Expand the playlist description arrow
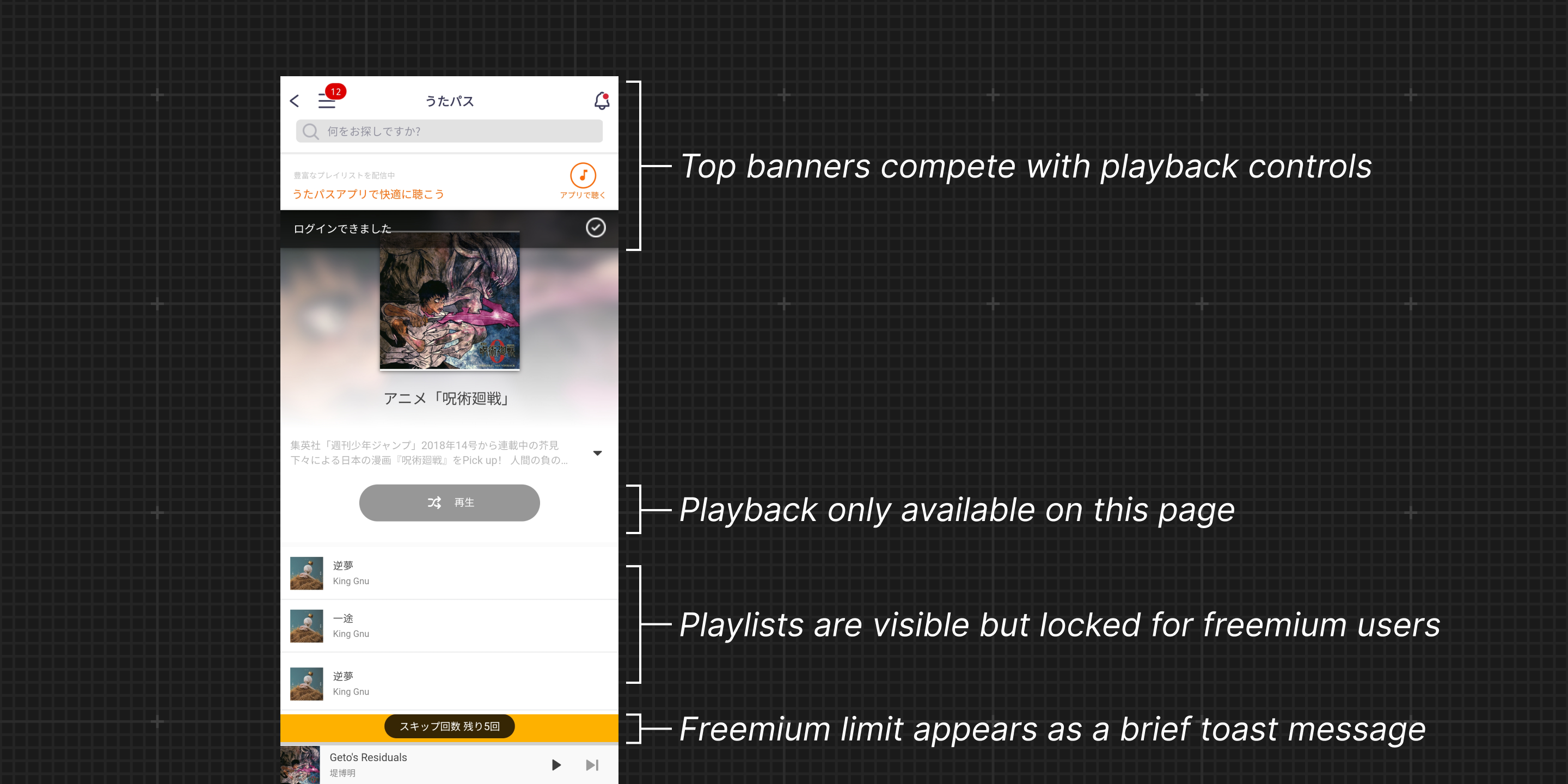 click(597, 453)
